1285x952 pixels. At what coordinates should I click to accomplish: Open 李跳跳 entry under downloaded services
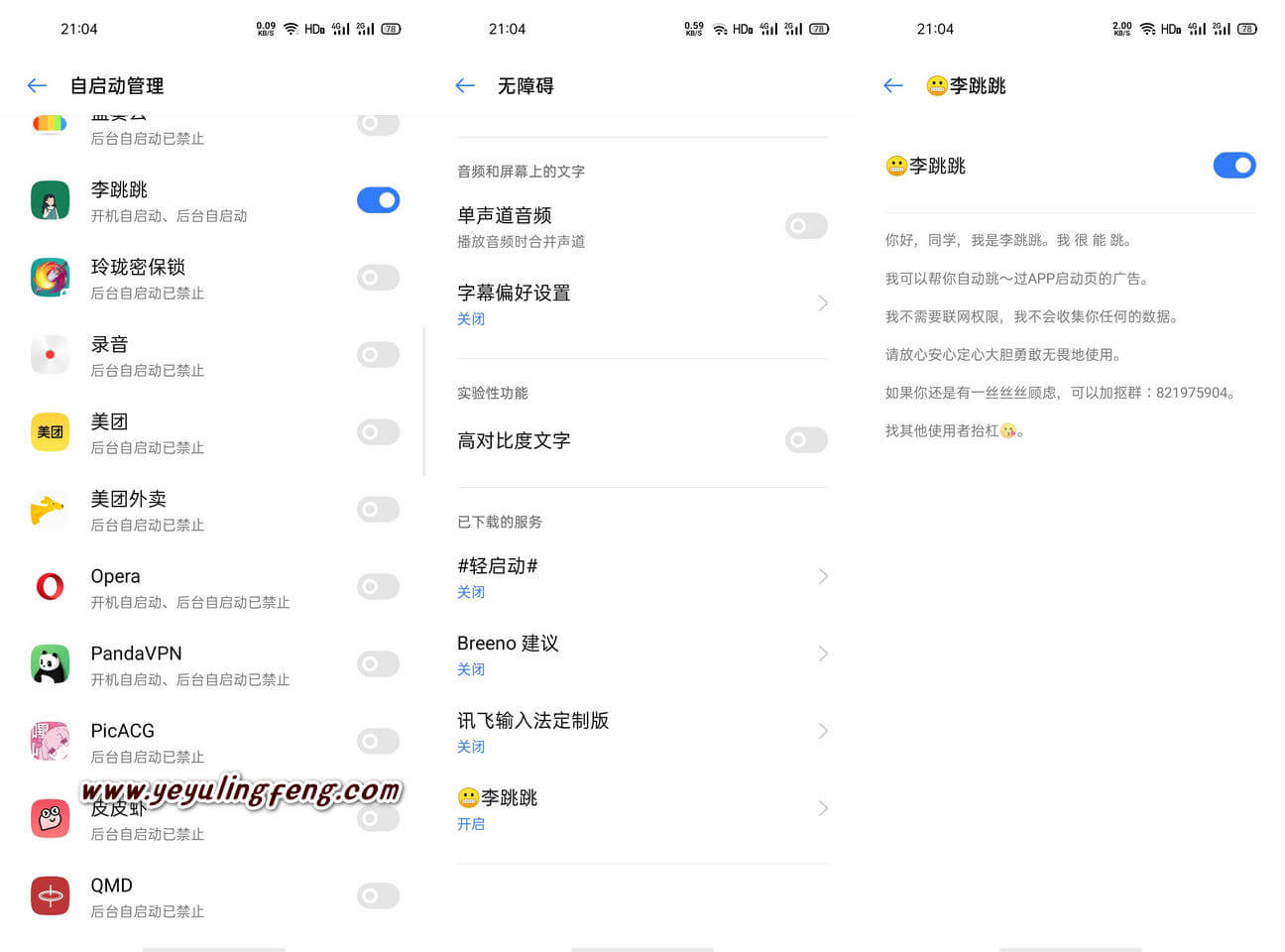point(642,809)
